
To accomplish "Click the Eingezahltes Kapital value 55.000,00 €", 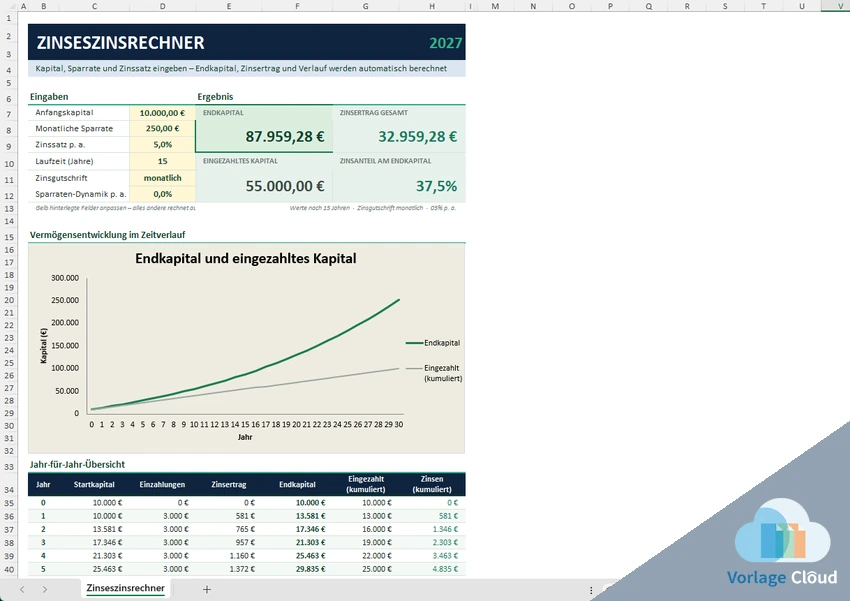I will pyautogui.click(x=285, y=186).
